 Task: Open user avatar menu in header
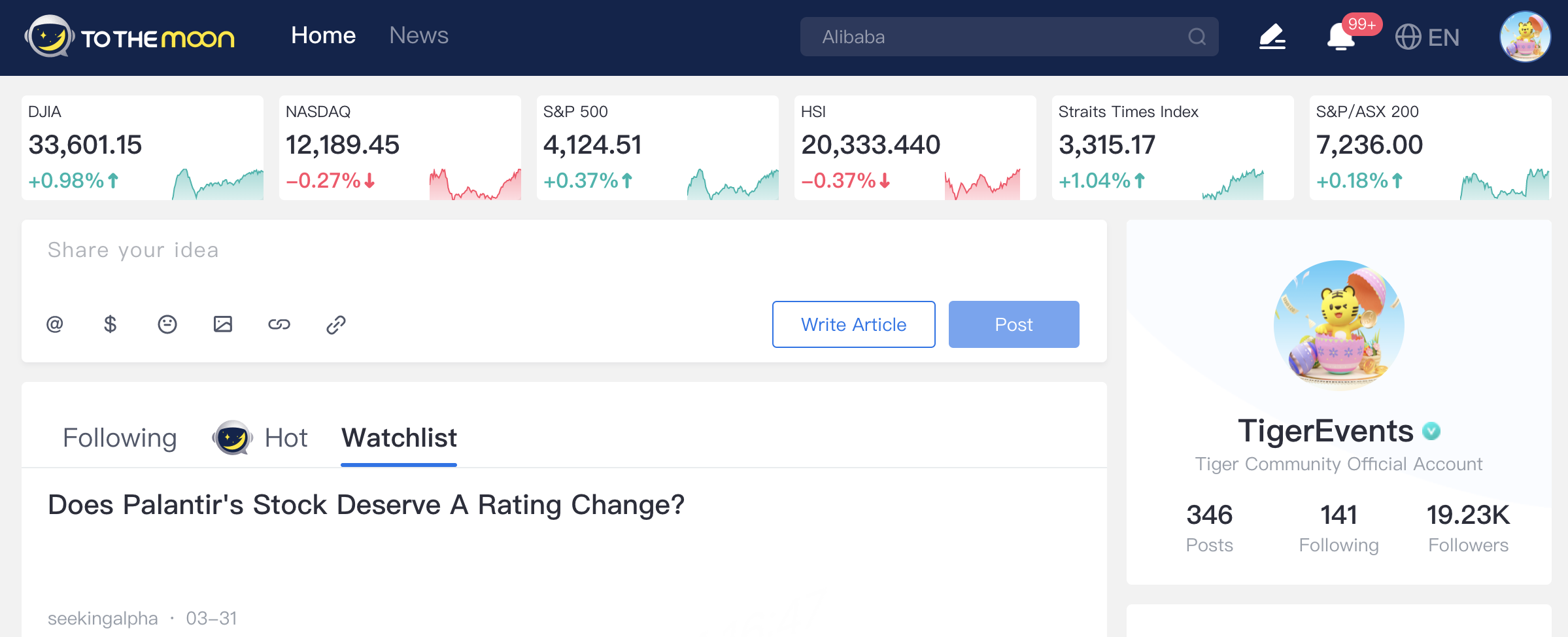pos(1525,37)
